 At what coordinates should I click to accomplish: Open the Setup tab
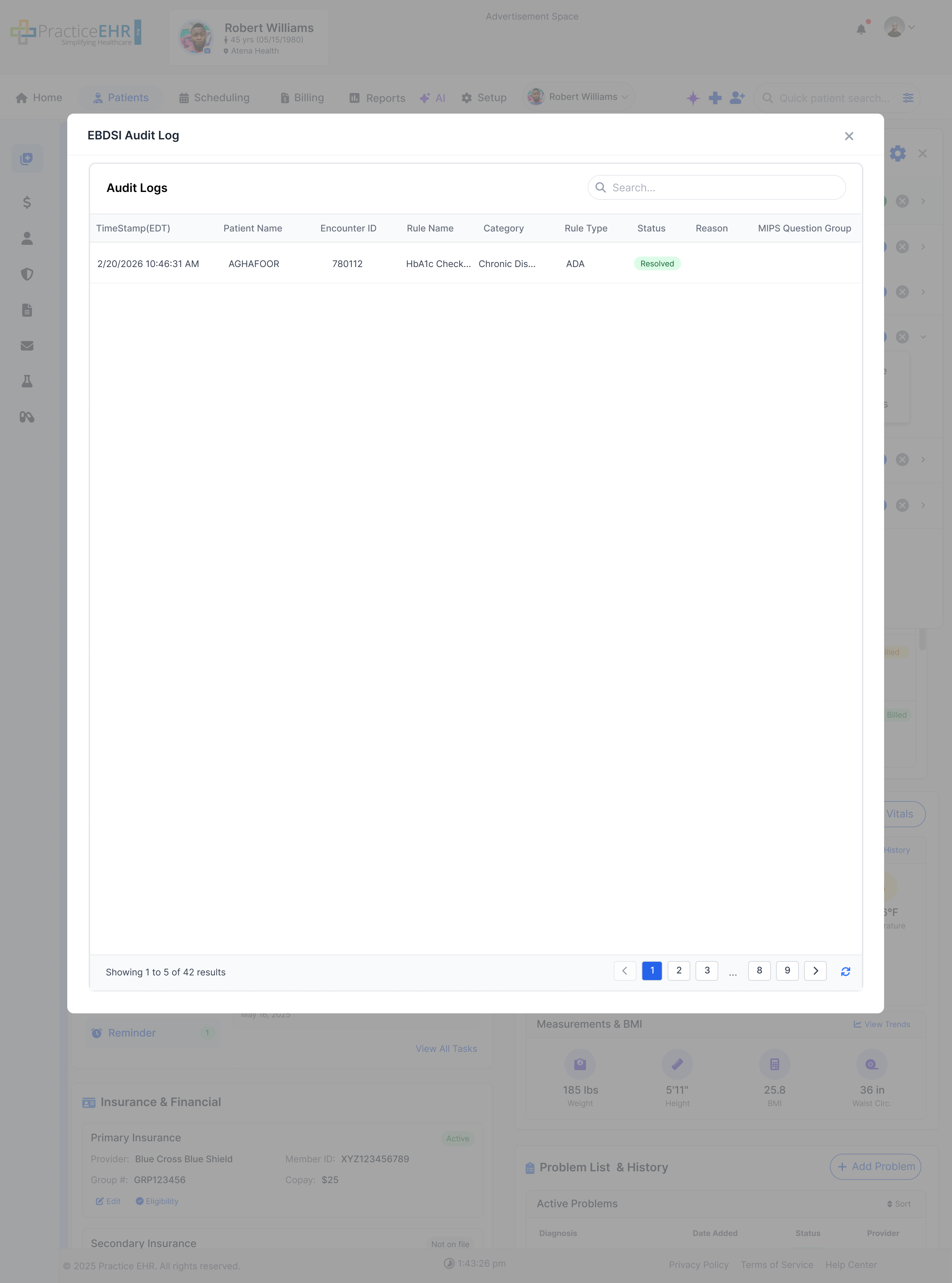(484, 98)
